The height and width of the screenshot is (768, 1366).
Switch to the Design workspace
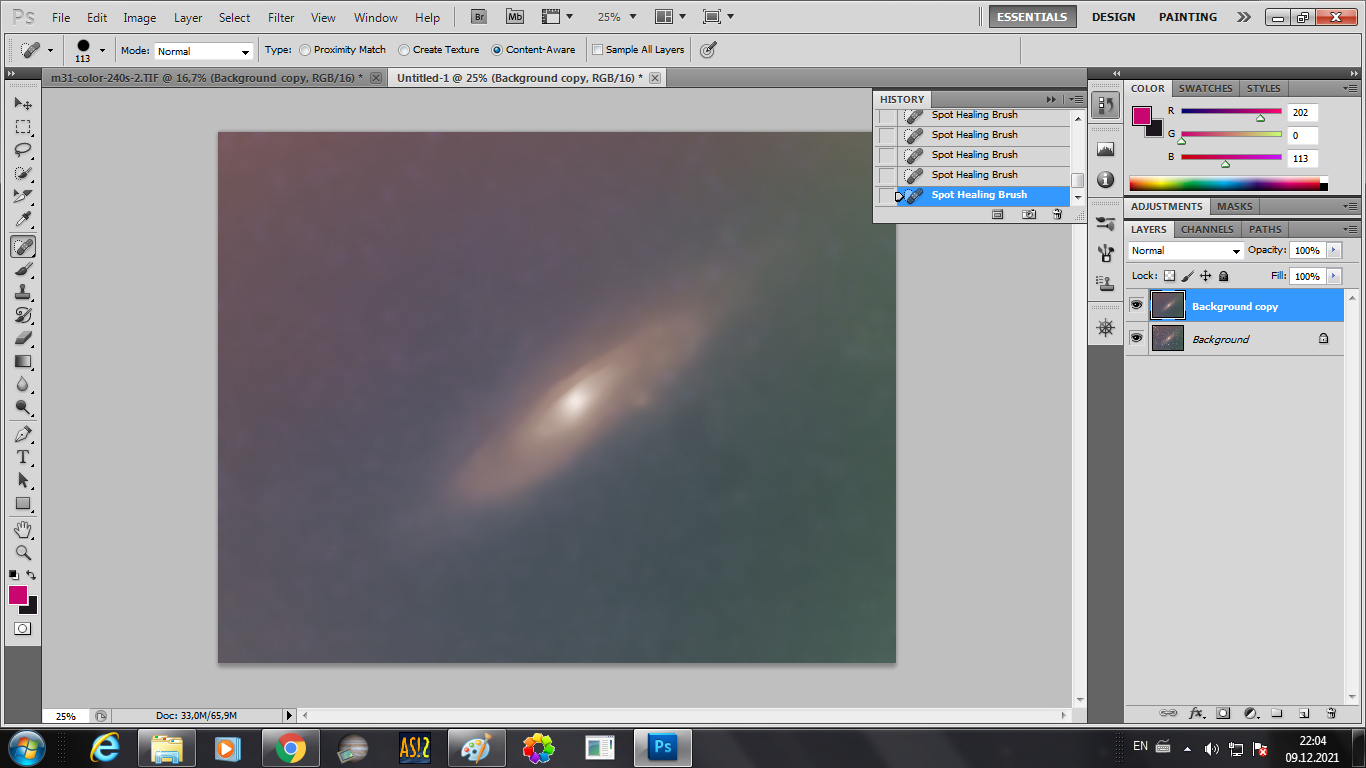pyautogui.click(x=1113, y=17)
